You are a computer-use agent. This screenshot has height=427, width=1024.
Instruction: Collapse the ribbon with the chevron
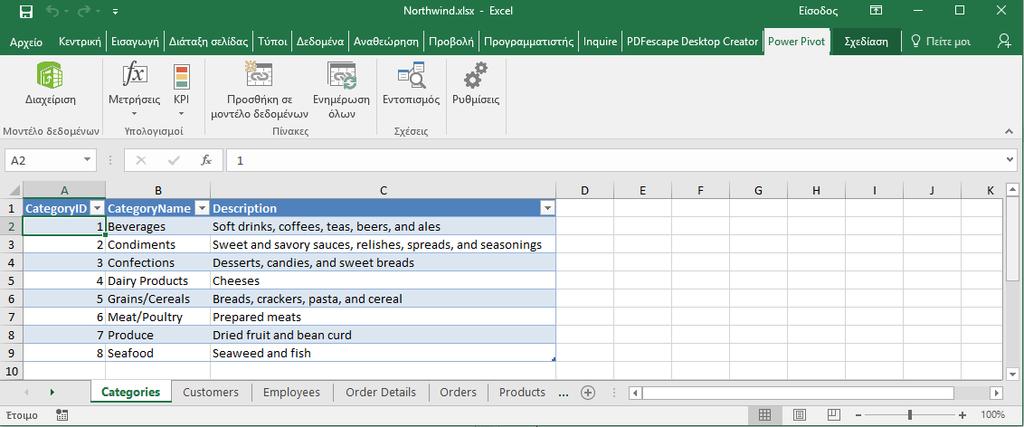click(1008, 132)
